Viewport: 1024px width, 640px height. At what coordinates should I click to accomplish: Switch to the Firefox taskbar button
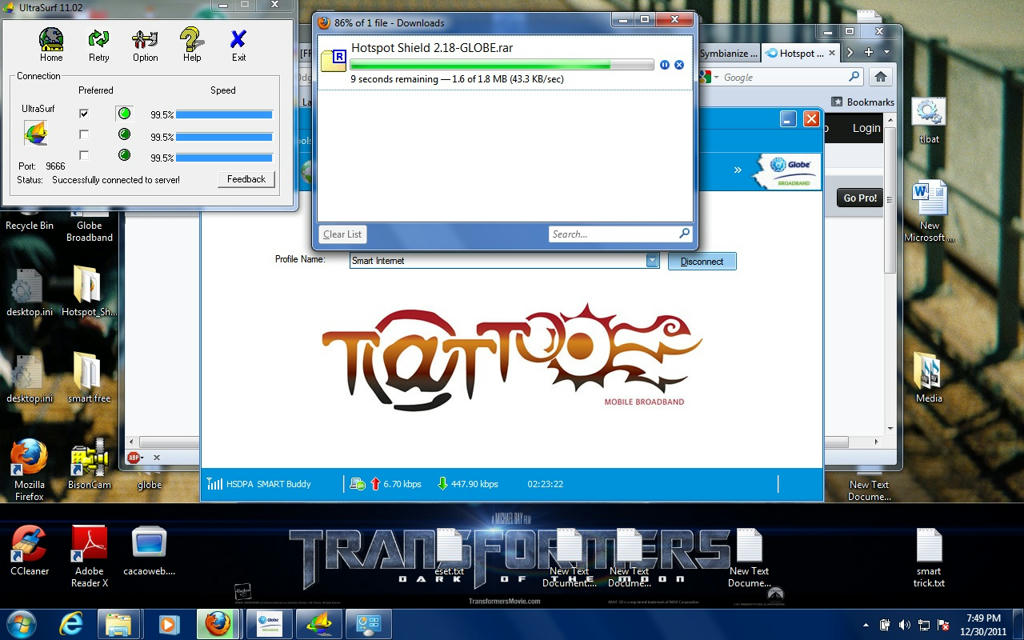click(x=218, y=624)
